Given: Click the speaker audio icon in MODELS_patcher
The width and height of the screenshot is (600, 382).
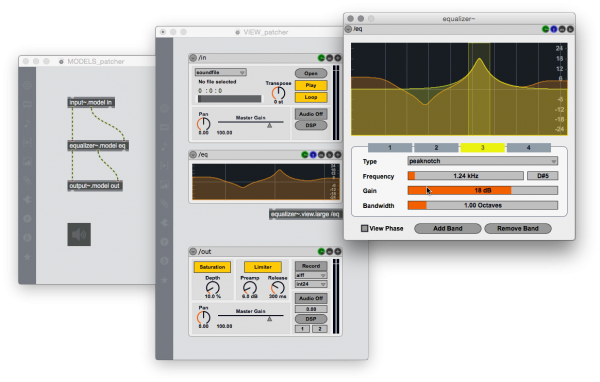Looking at the screenshot, I should pyautogui.click(x=79, y=234).
